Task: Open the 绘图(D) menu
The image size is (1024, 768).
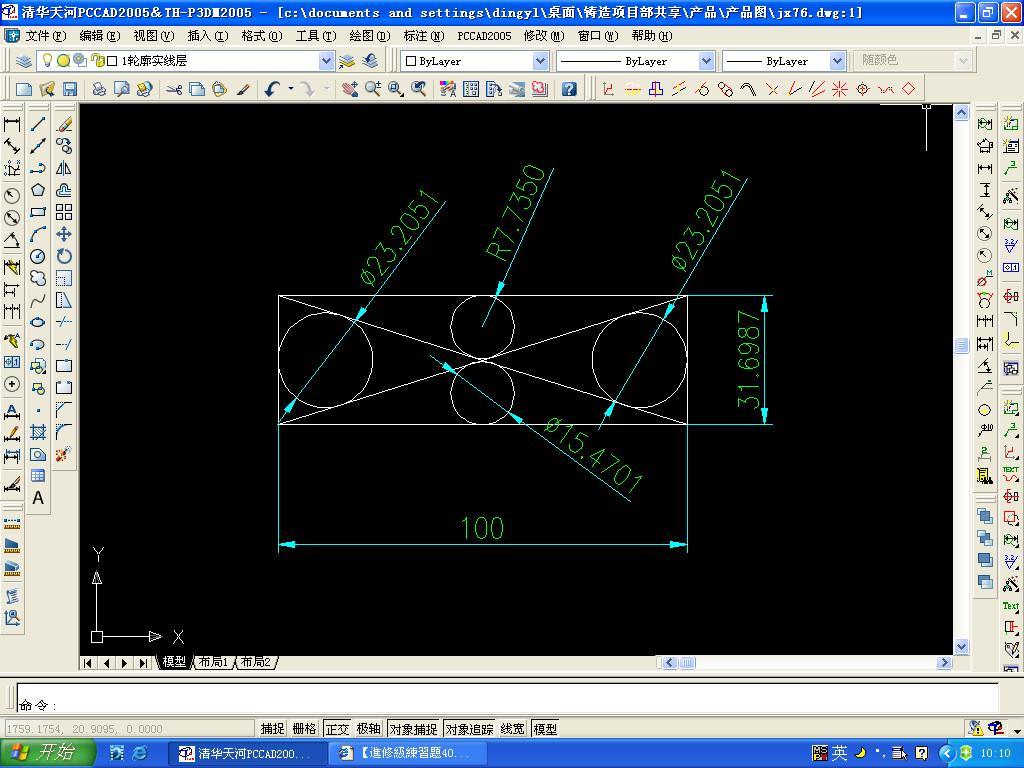Action: pos(370,36)
